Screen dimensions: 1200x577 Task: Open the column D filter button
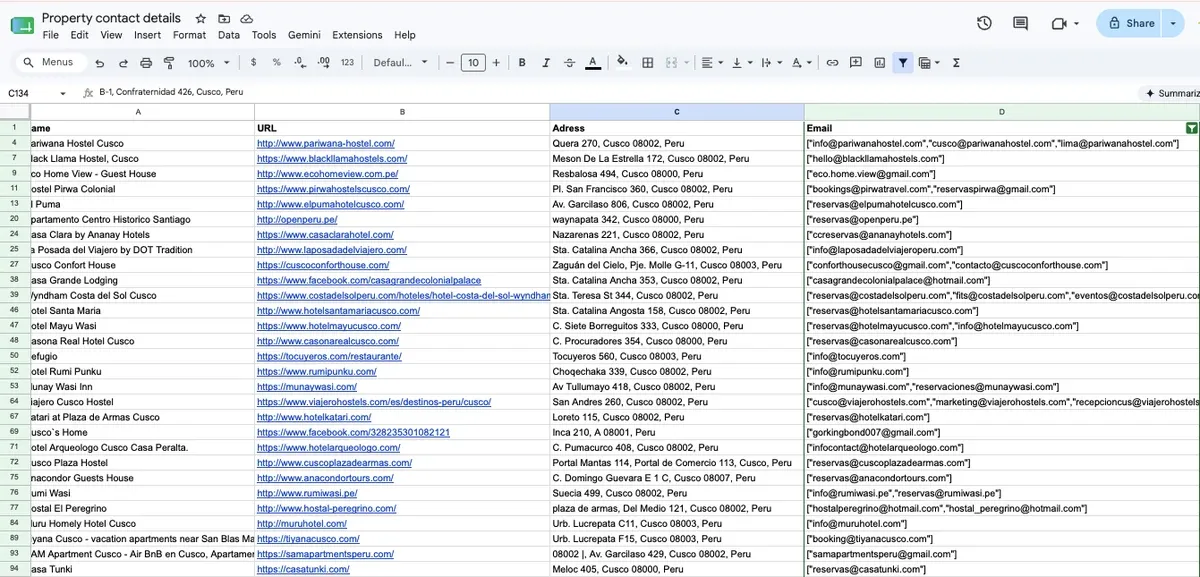pos(1191,128)
